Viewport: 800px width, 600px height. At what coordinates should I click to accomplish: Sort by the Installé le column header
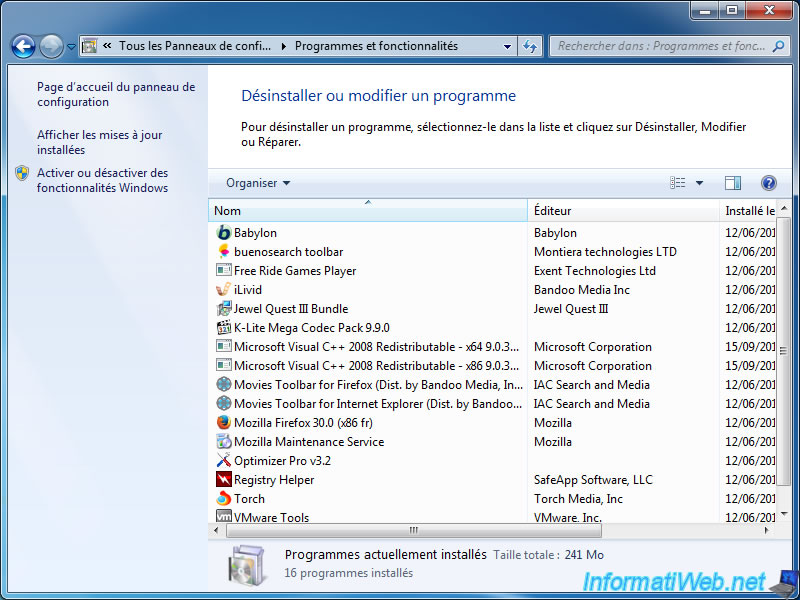747,211
